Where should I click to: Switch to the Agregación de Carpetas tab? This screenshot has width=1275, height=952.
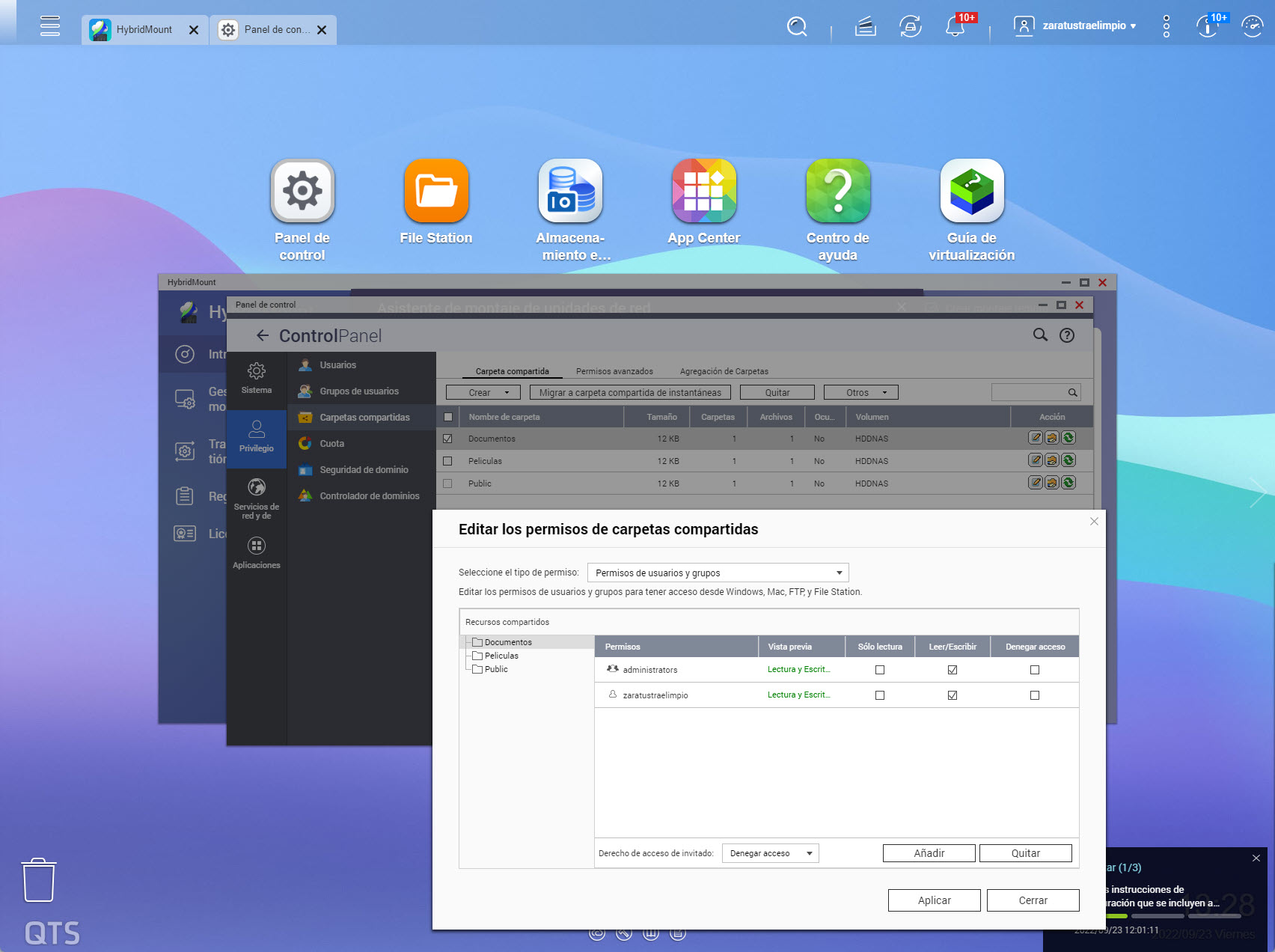point(724,371)
